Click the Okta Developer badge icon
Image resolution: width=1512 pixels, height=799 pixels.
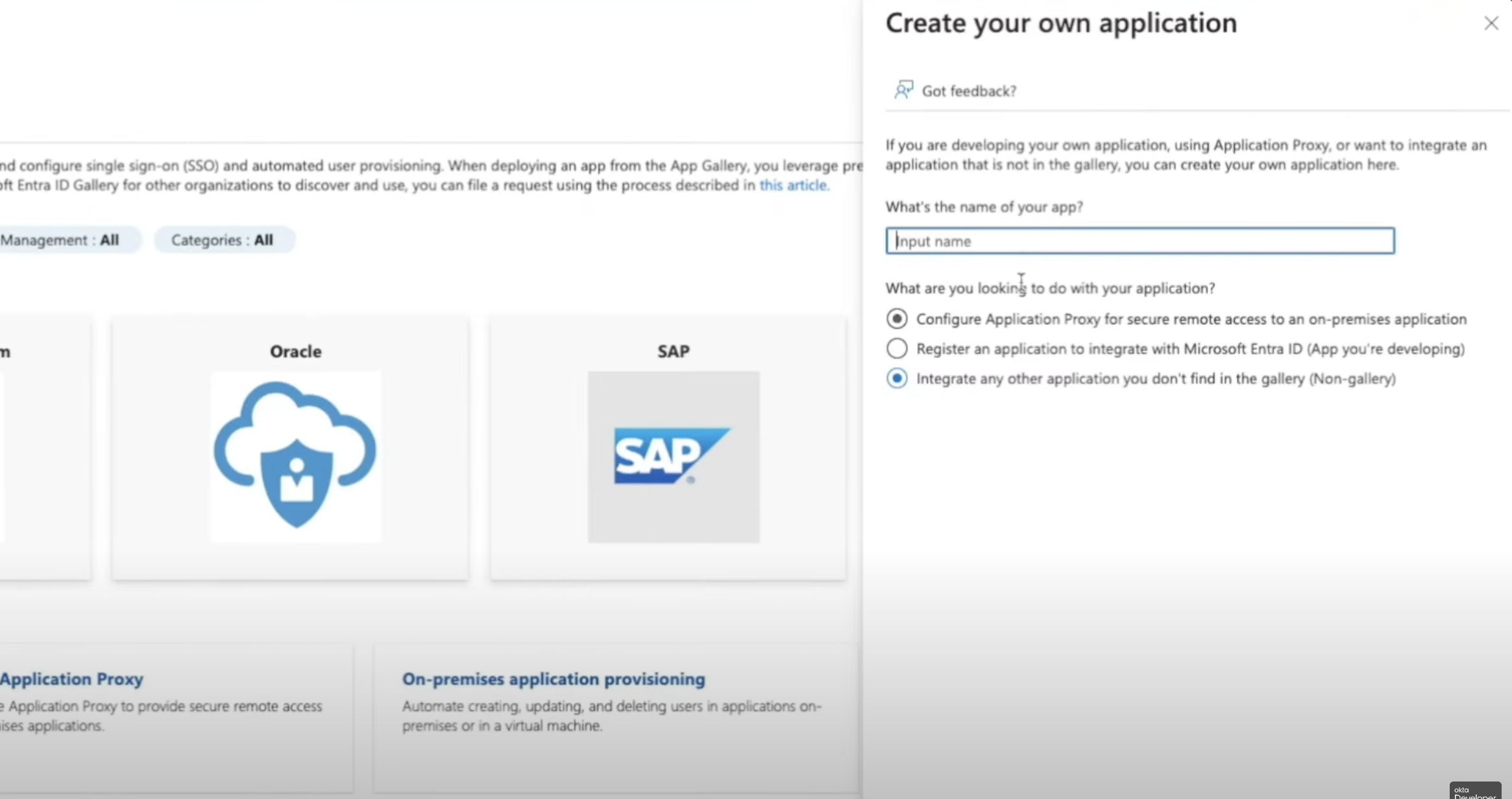point(1474,791)
